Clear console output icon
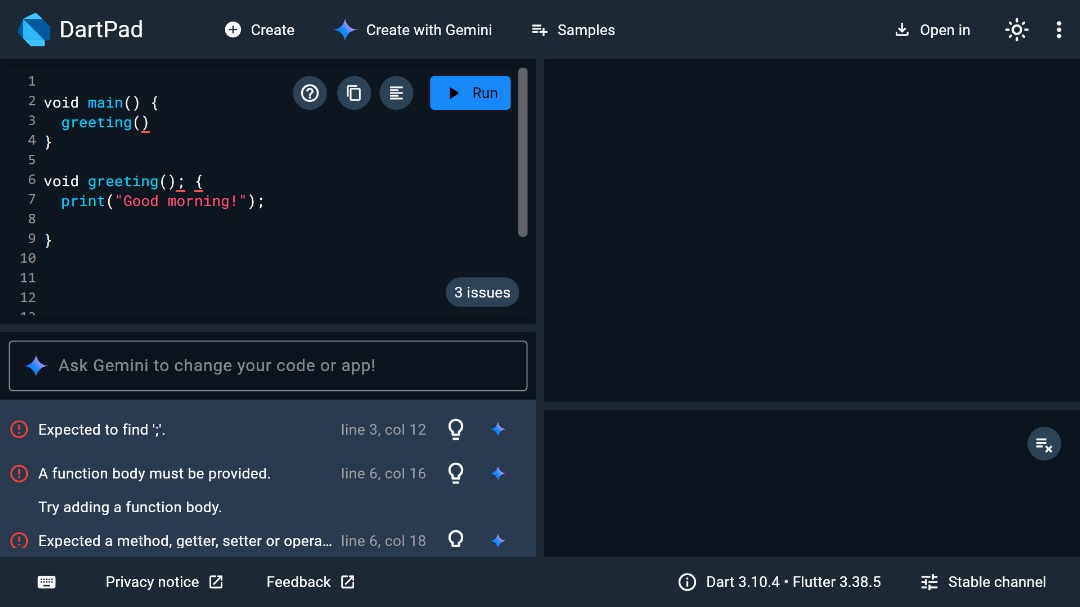This screenshot has height=607, width=1080. [1044, 444]
